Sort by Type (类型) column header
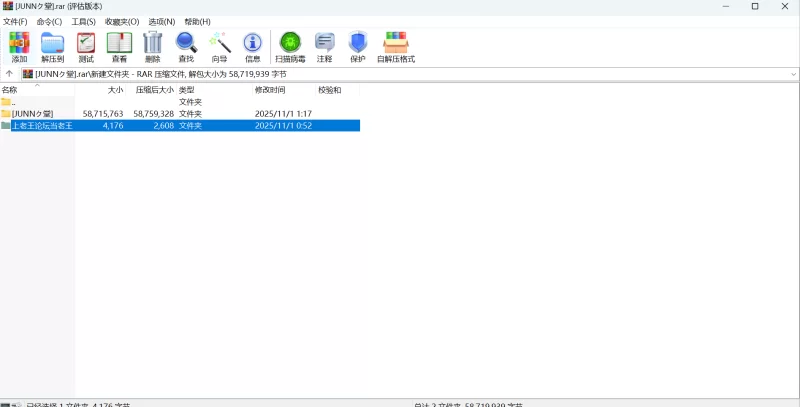Image resolution: width=800 pixels, height=407 pixels. pyautogui.click(x=214, y=90)
